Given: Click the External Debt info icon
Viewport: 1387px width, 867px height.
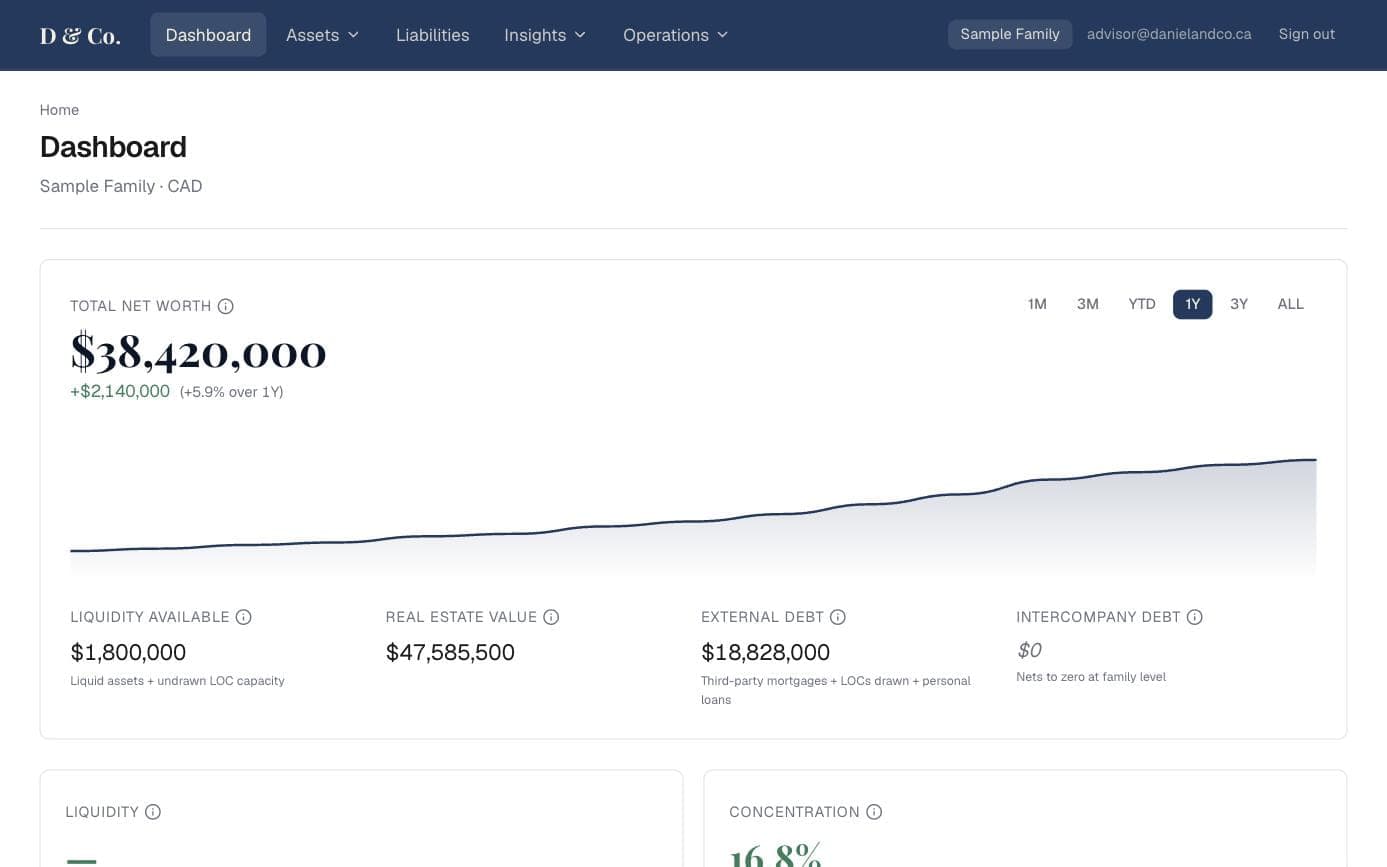Looking at the screenshot, I should pos(838,617).
